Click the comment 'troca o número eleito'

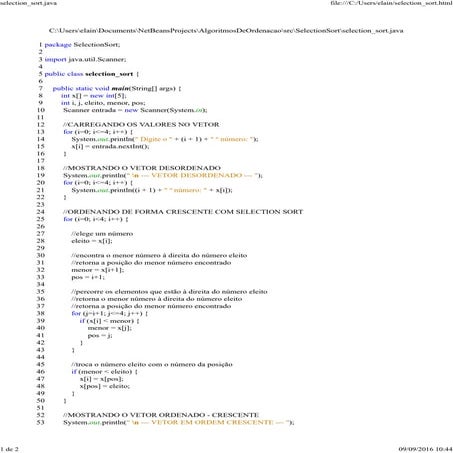152,365
